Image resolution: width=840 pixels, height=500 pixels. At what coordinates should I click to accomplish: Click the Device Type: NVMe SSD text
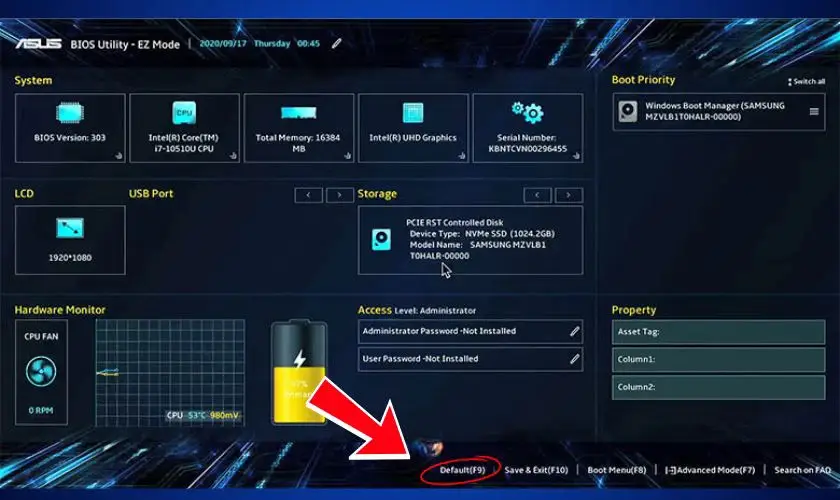point(482,234)
